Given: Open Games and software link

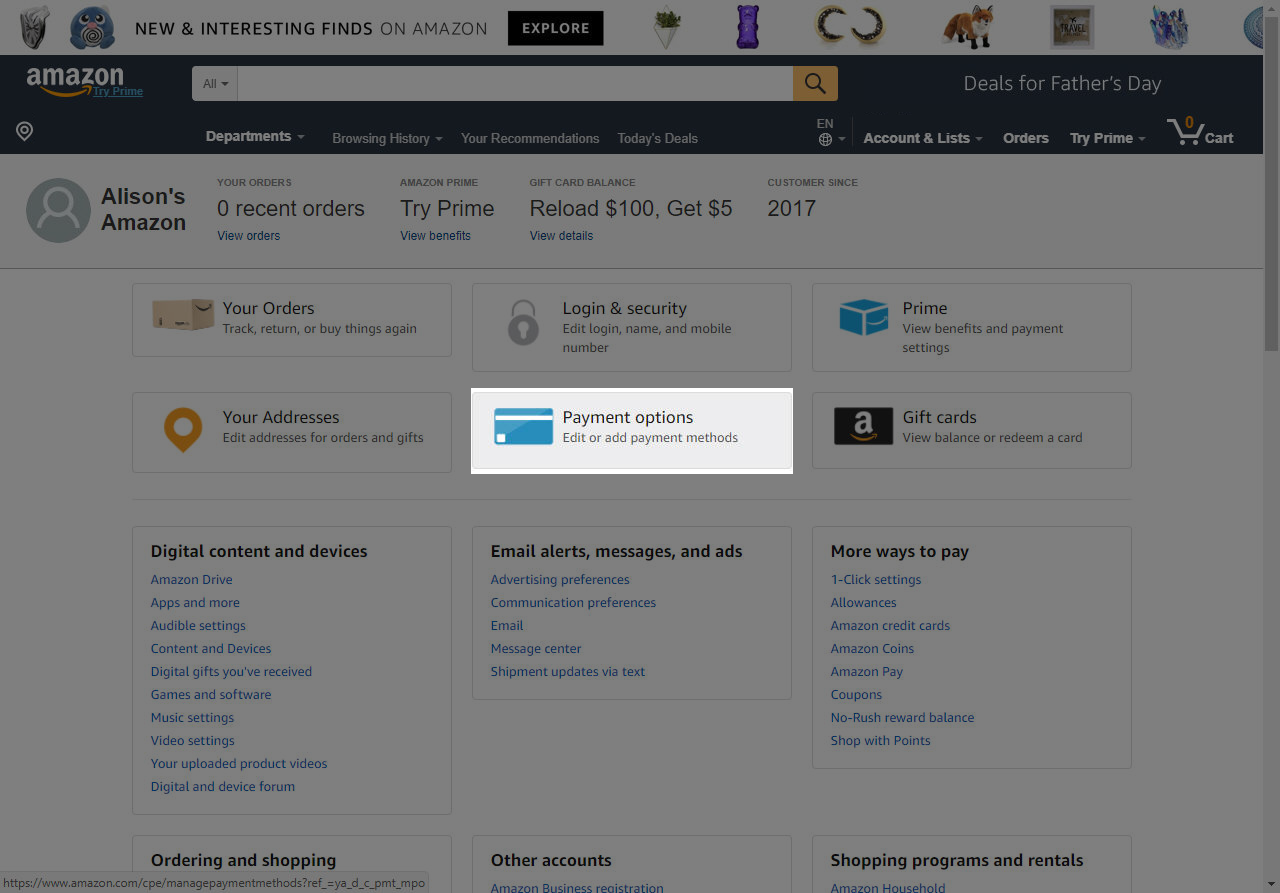Looking at the screenshot, I should tap(211, 695).
